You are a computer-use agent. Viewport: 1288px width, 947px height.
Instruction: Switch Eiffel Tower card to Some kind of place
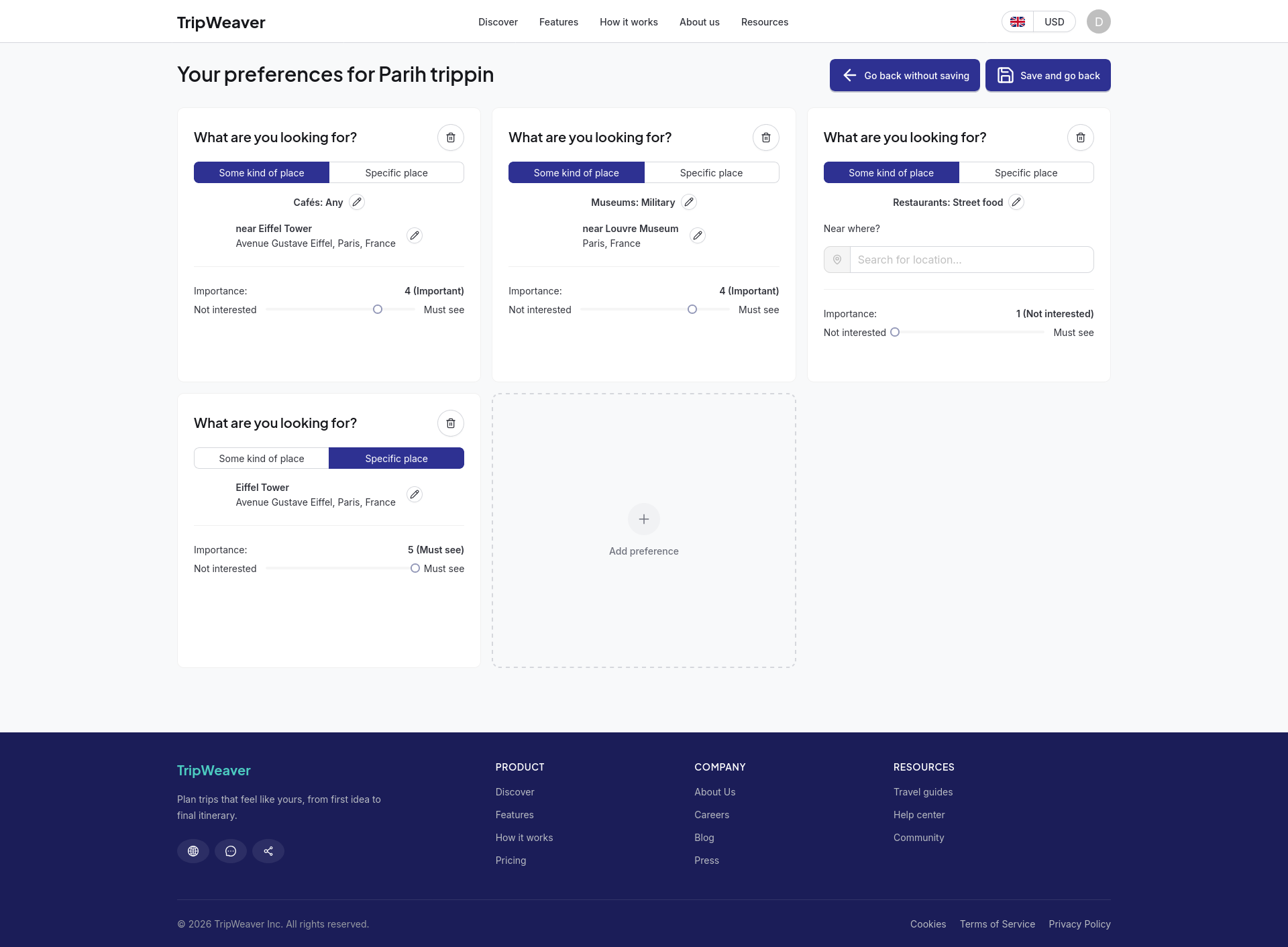click(262, 458)
